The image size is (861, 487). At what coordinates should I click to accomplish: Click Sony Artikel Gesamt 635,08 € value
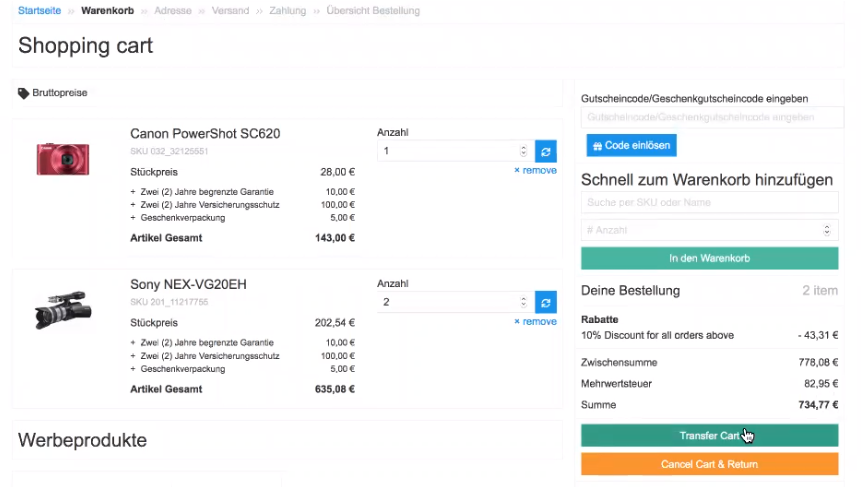[335, 389]
